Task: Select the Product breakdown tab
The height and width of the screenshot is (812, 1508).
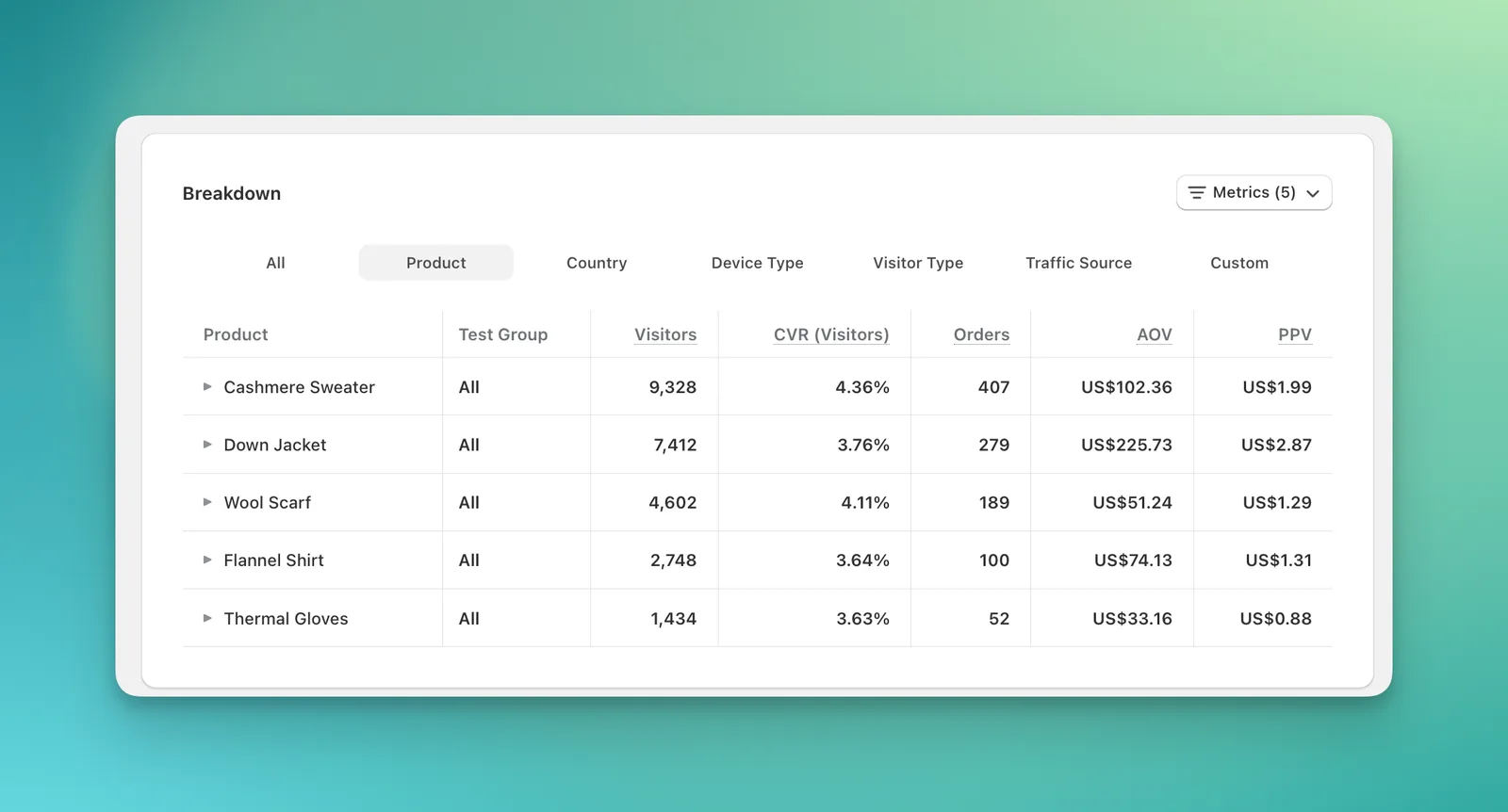Action: (x=435, y=263)
